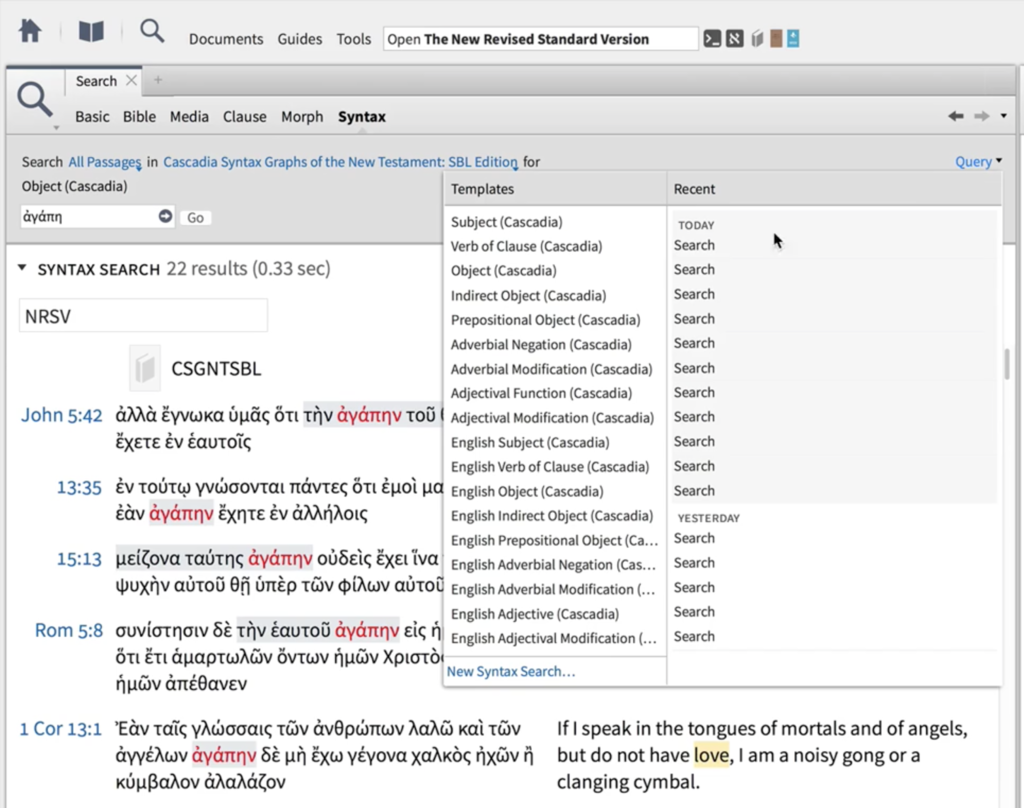Open the brown book shortcut icon
The height and width of the screenshot is (808, 1024).
pos(776,39)
